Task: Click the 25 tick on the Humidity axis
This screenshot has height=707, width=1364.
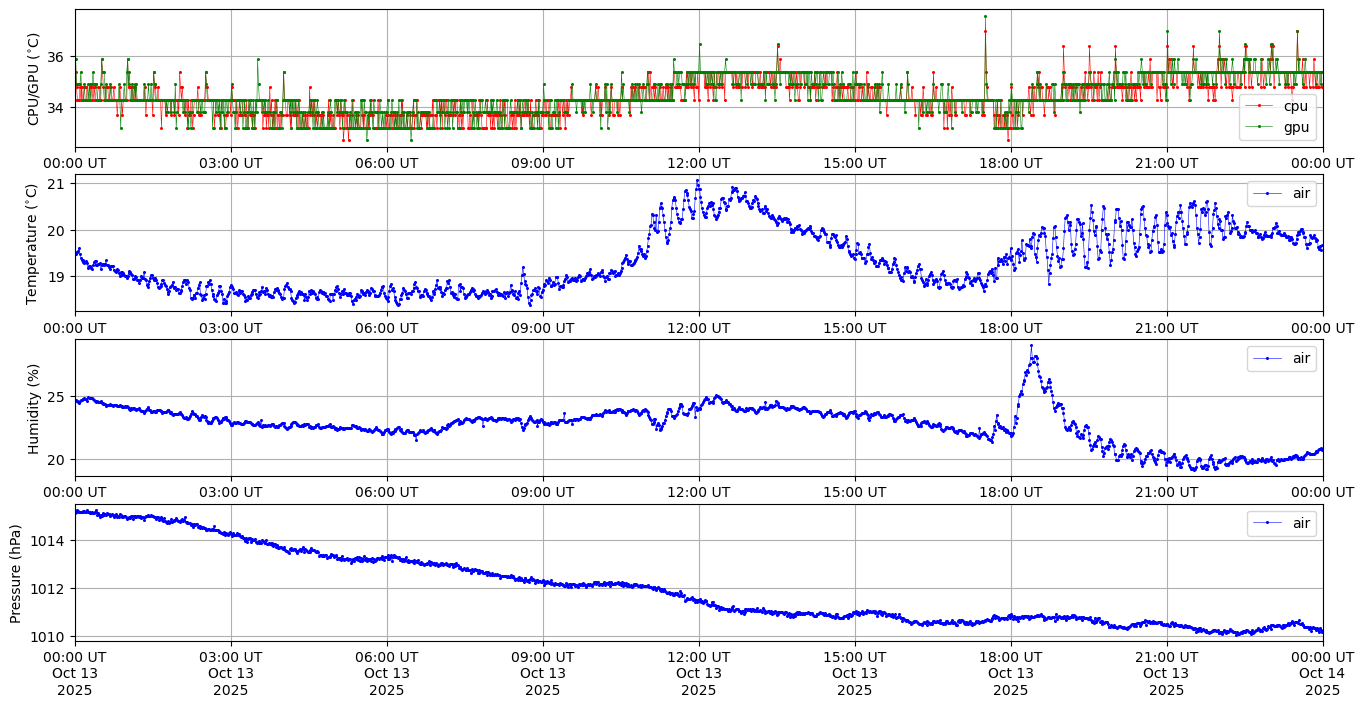Action: 55,397
